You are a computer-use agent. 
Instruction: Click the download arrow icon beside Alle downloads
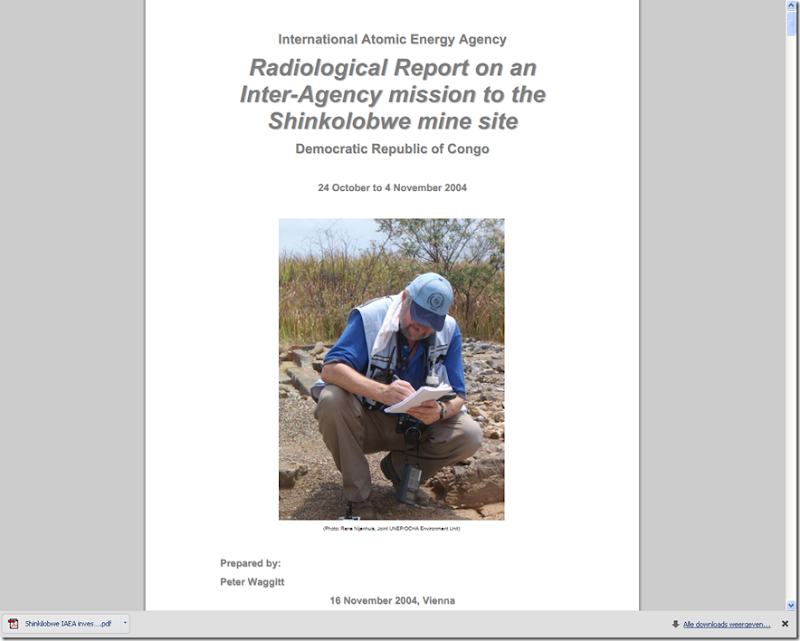click(676, 624)
